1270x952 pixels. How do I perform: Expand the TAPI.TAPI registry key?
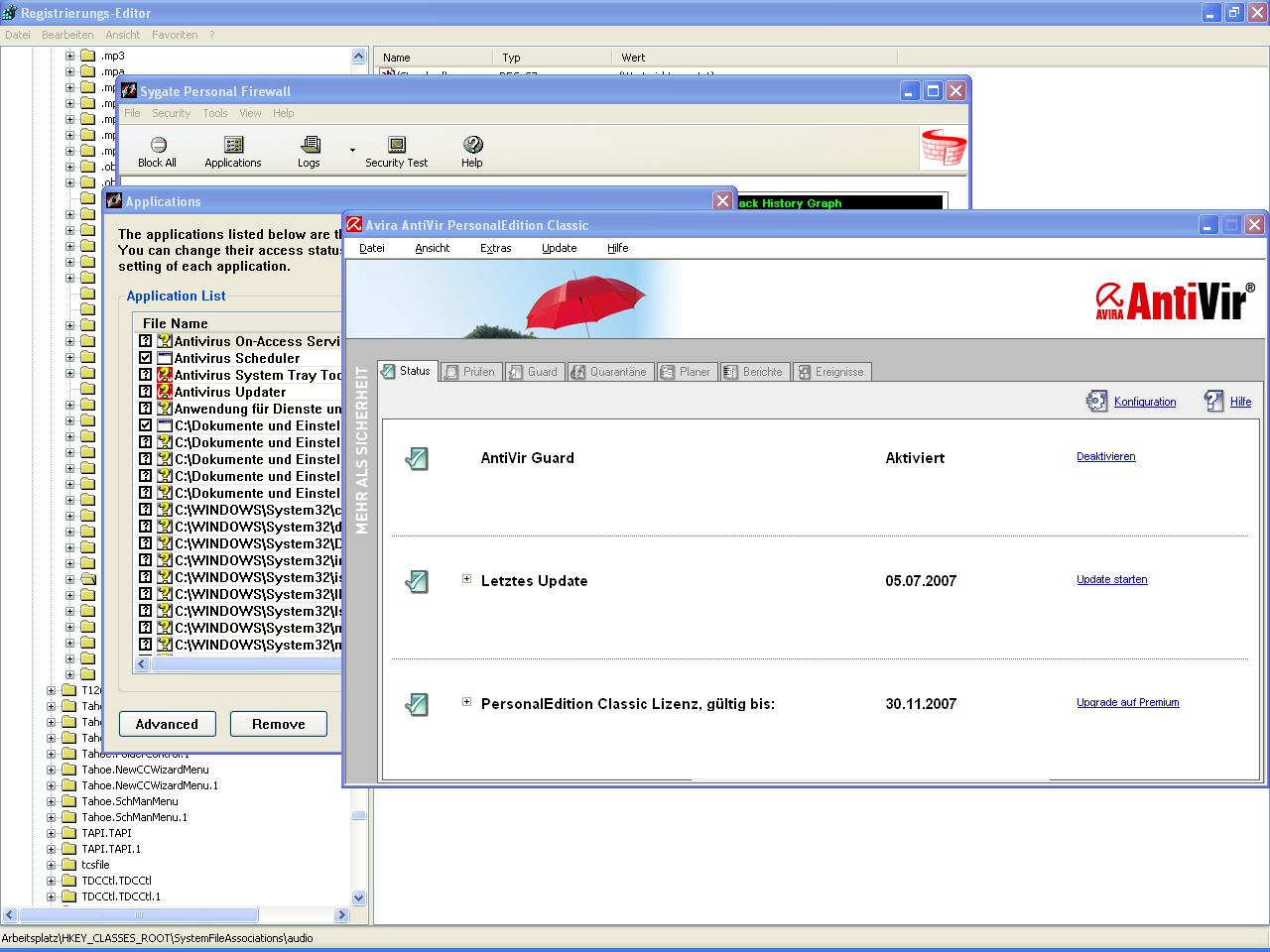coord(52,833)
